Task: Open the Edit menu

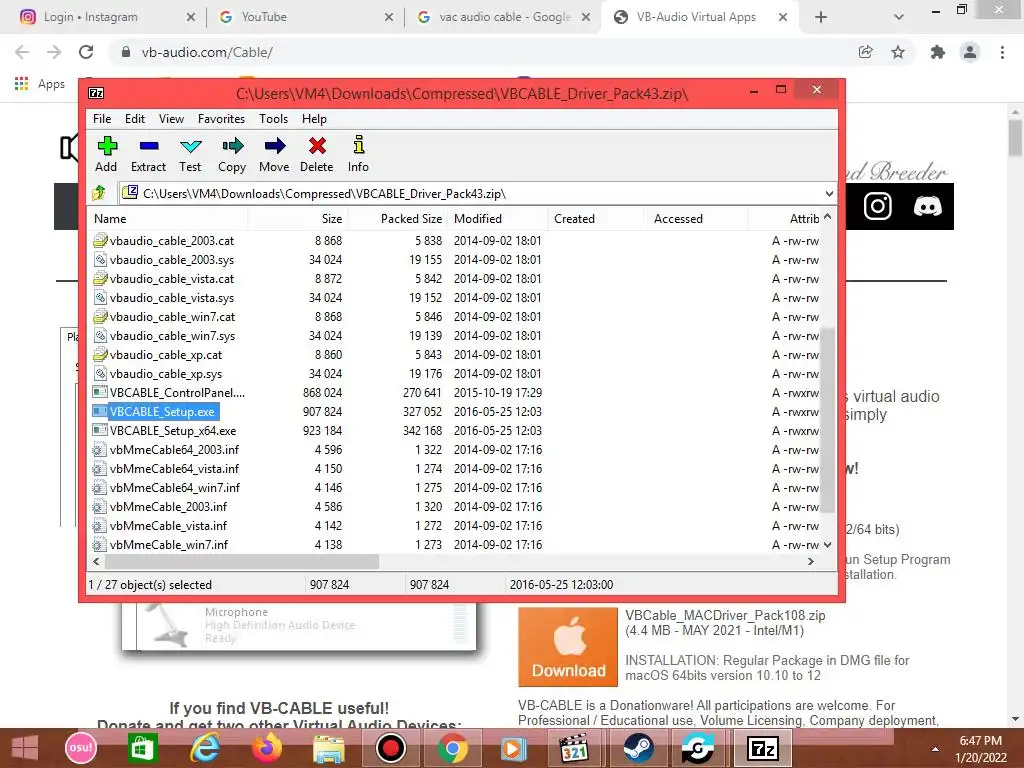Action: (135, 119)
